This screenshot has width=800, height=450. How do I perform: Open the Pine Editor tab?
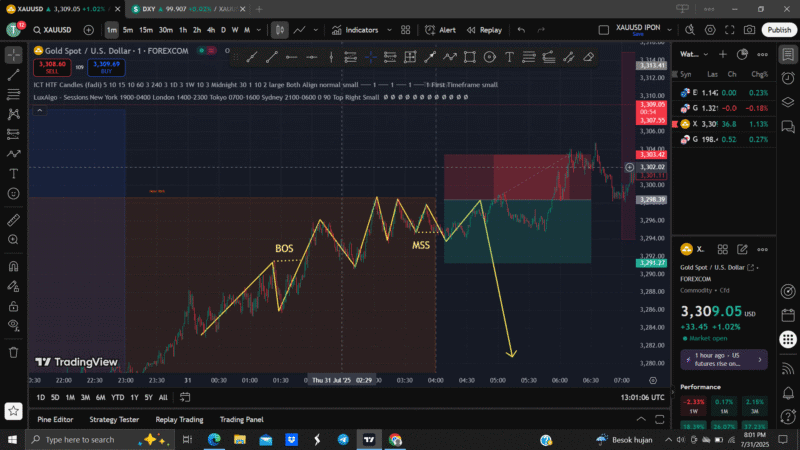pos(55,419)
